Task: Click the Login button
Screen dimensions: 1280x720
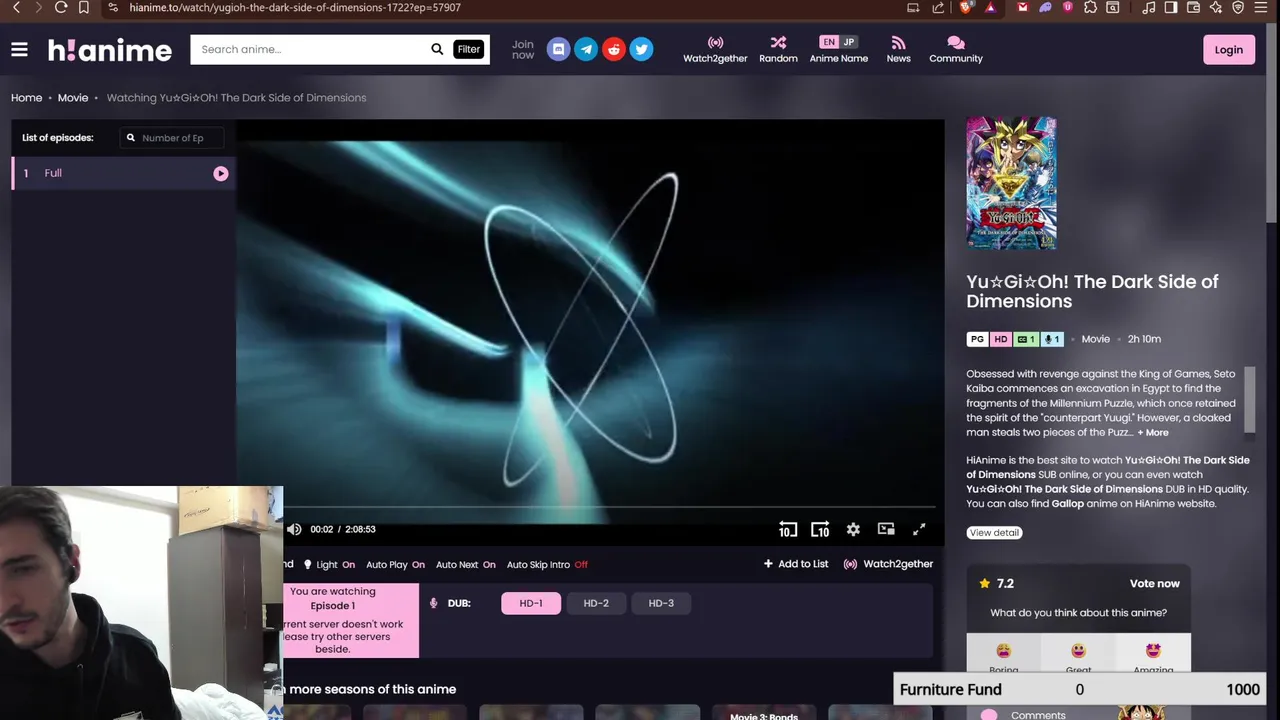Action: point(1229,50)
